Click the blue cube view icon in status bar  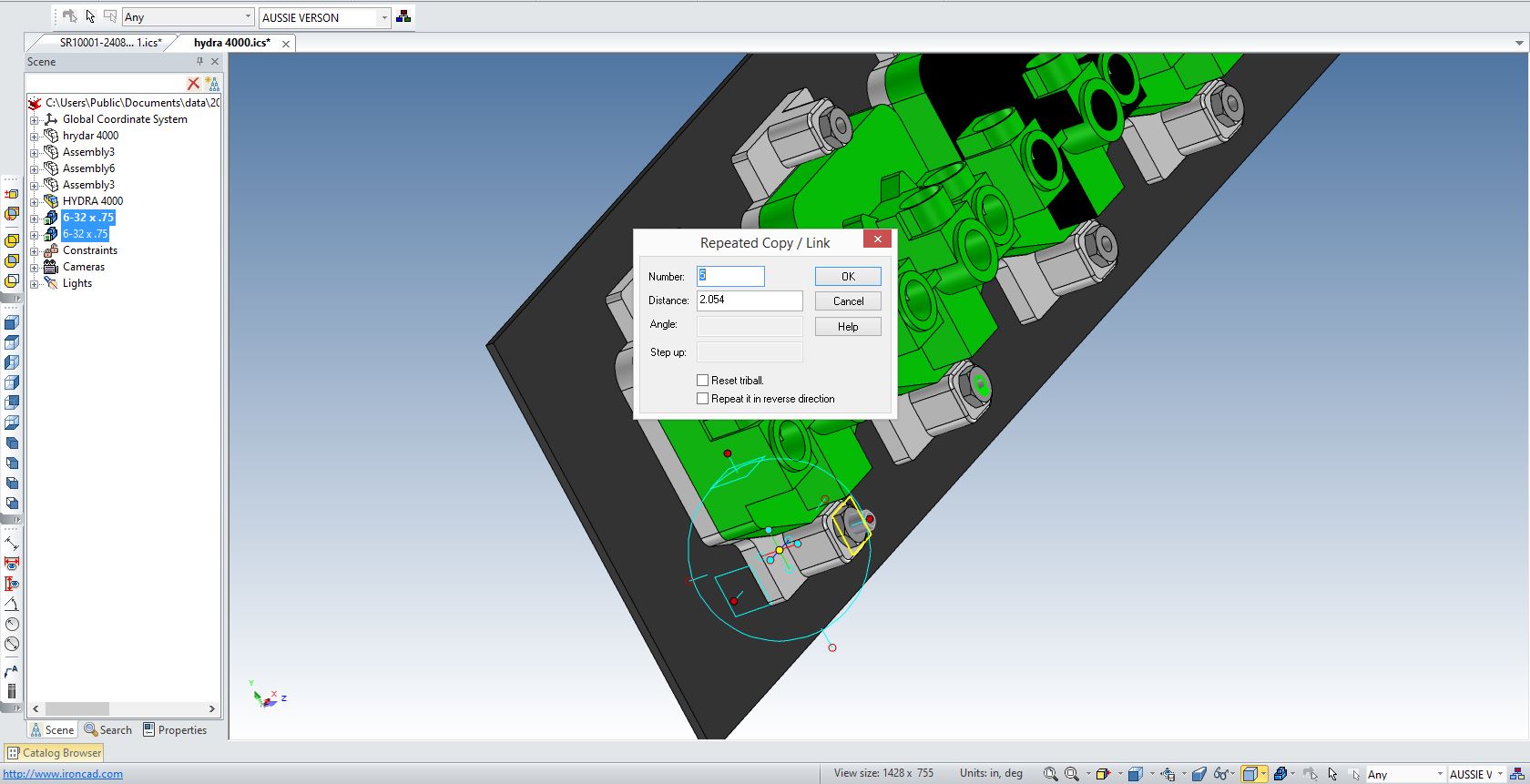coord(1135,774)
